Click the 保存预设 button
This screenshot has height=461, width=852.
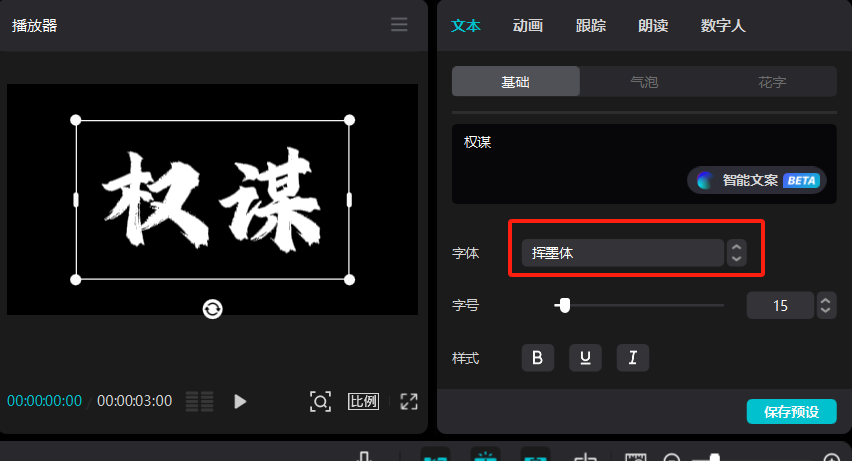point(792,412)
